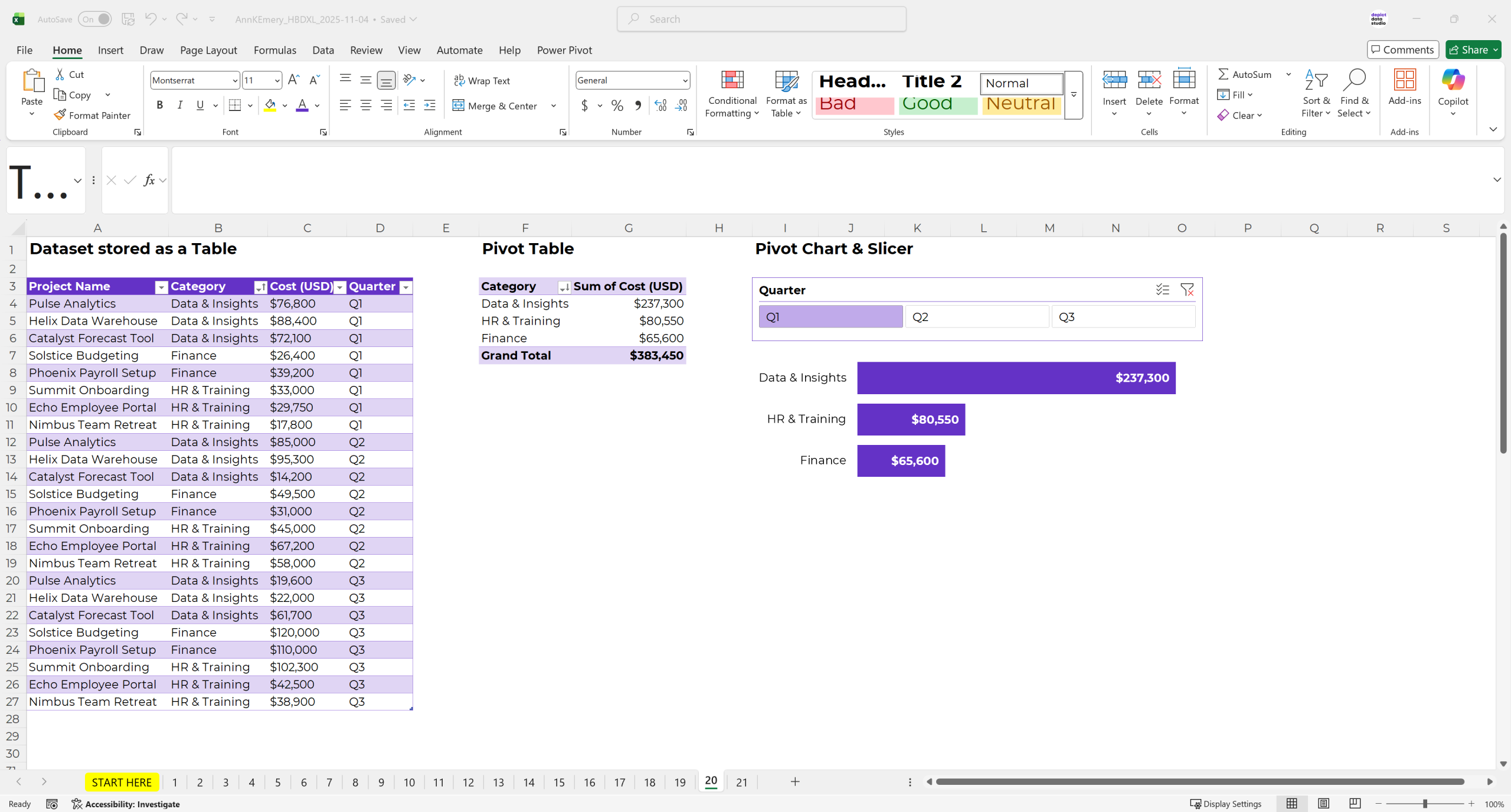
Task: Select Q2 in Quarter slicer
Action: pos(977,317)
